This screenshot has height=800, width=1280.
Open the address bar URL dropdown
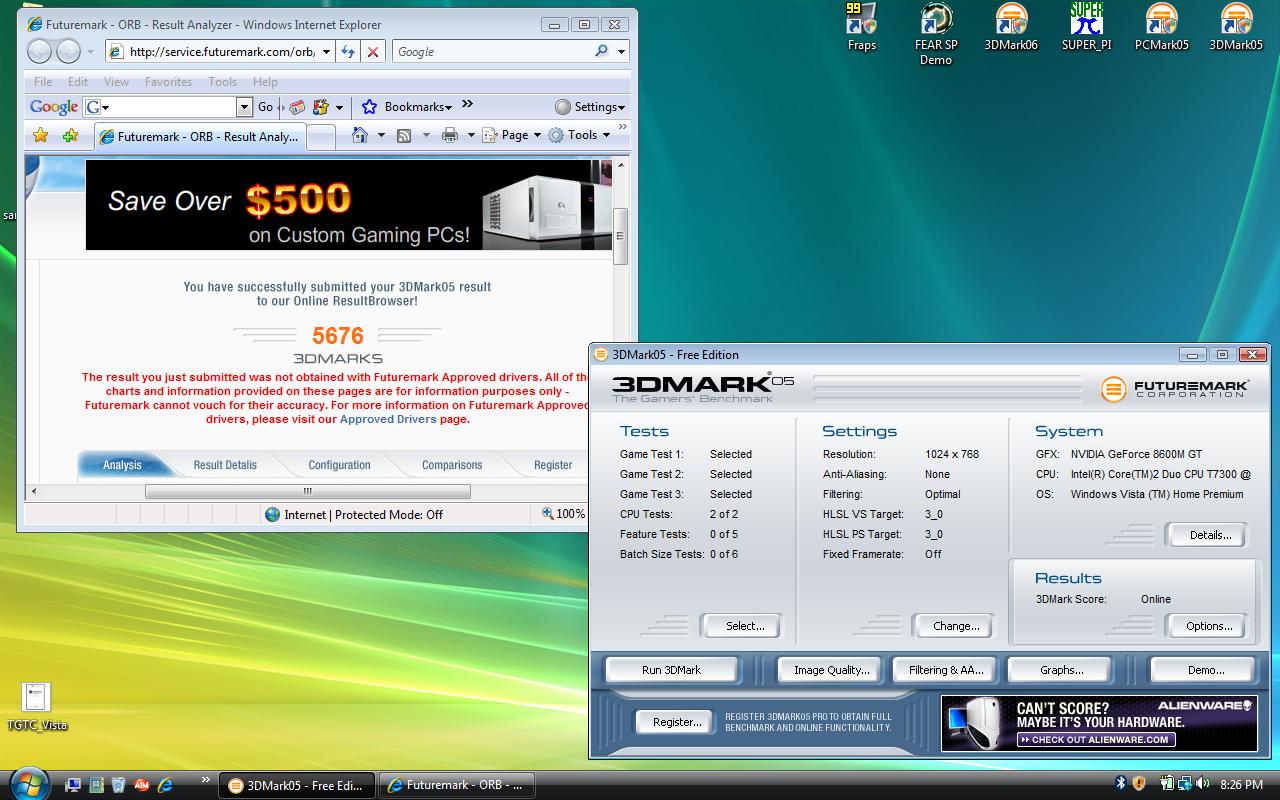coord(325,51)
